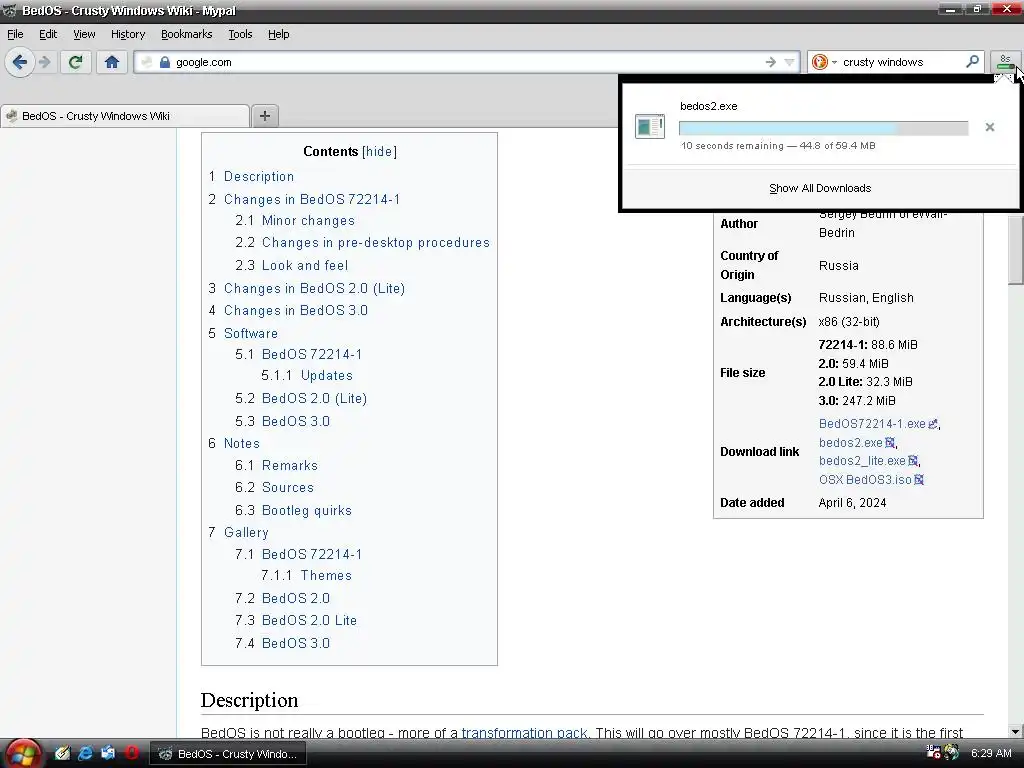Image resolution: width=1024 pixels, height=768 pixels.
Task: Open the Home page button
Action: coord(112,62)
